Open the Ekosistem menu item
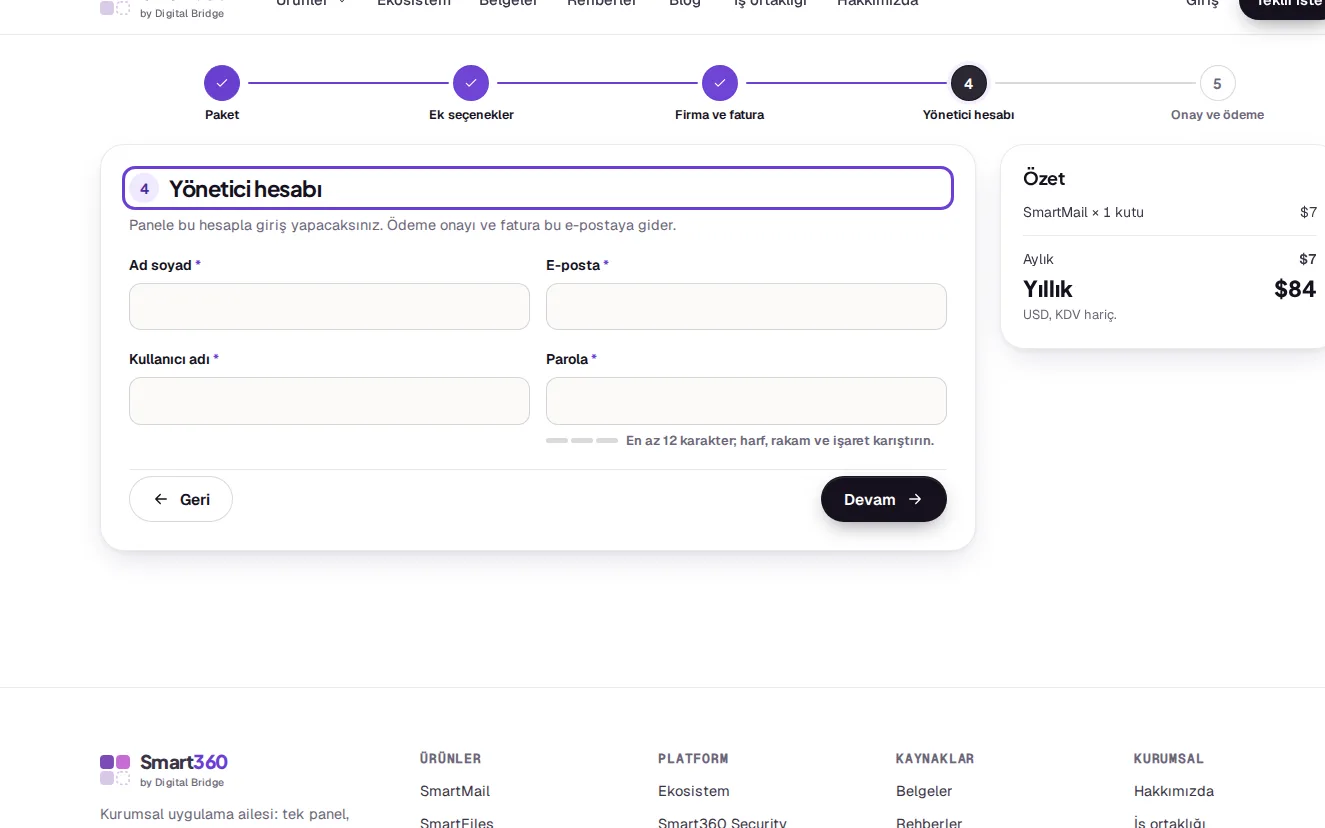 (x=414, y=3)
